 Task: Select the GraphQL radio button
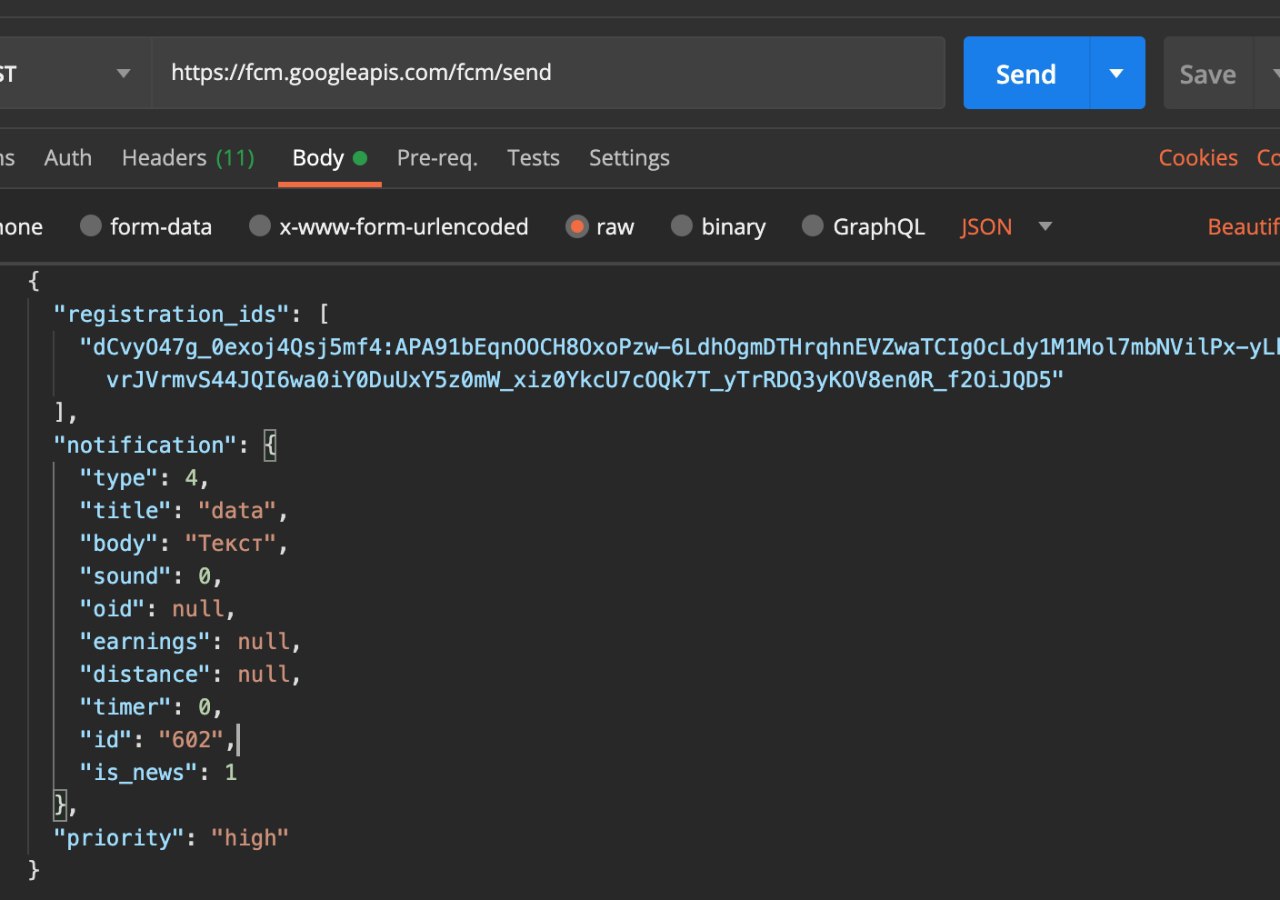[x=813, y=227]
